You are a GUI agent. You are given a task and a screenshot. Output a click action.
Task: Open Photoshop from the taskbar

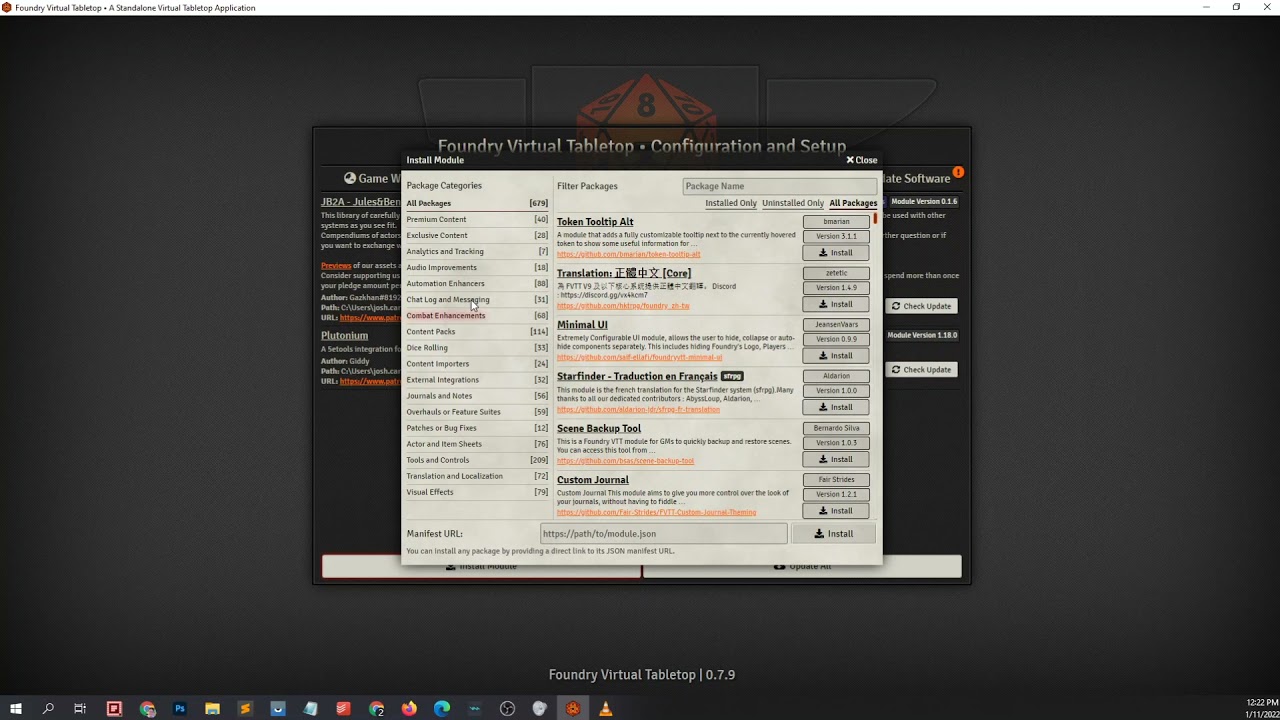[x=180, y=709]
